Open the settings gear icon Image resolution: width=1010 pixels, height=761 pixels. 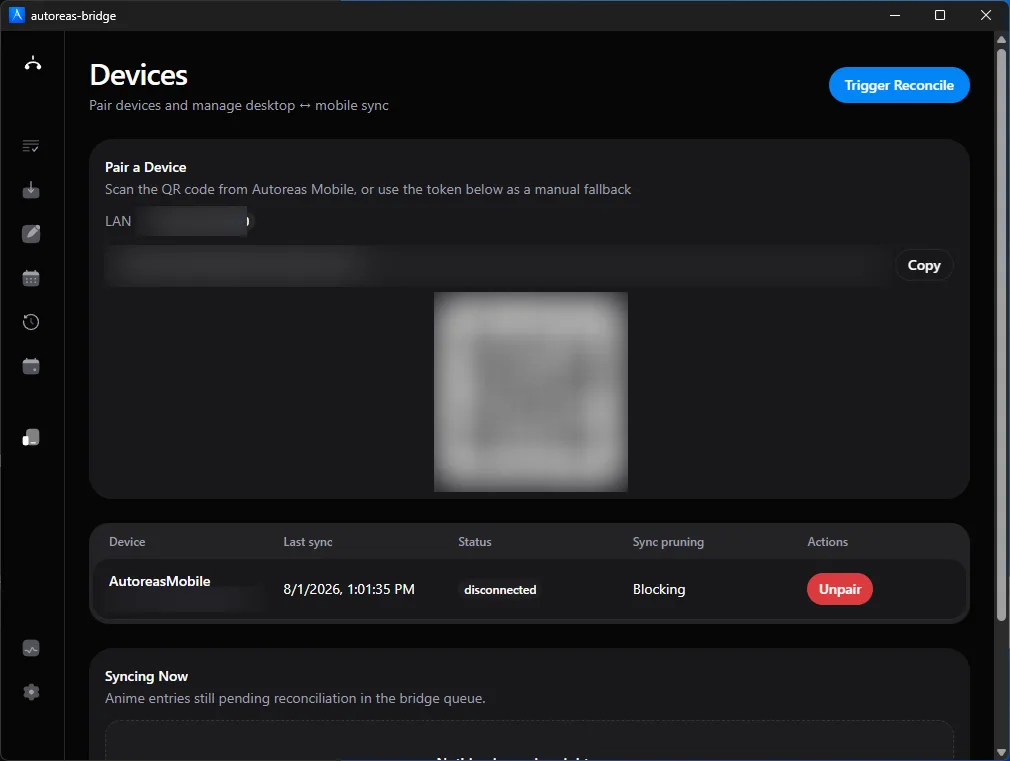pos(31,692)
